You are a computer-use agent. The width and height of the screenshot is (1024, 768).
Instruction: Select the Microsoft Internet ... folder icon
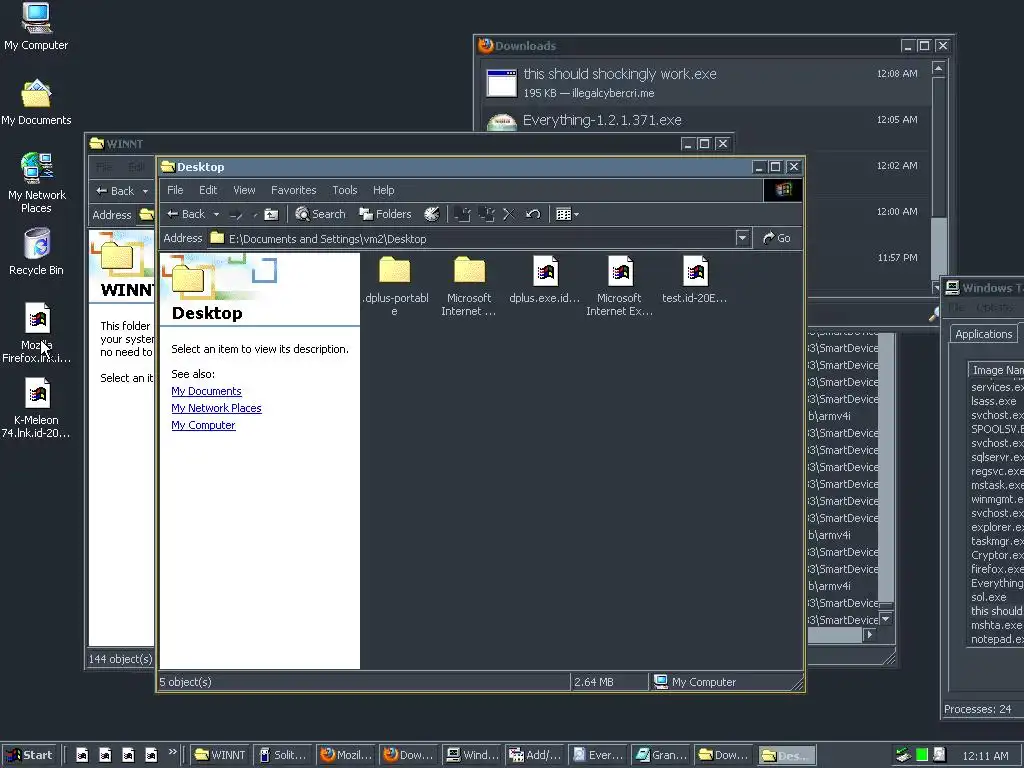(469, 285)
